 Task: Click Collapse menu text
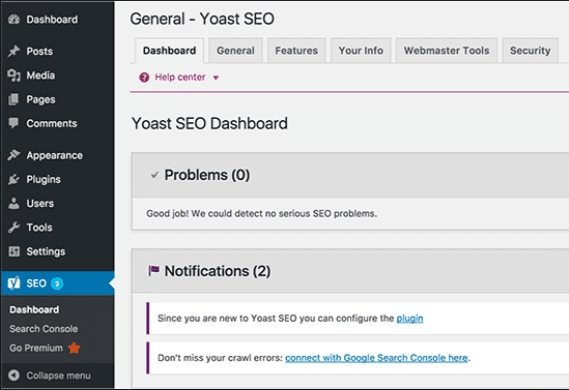click(x=58, y=375)
